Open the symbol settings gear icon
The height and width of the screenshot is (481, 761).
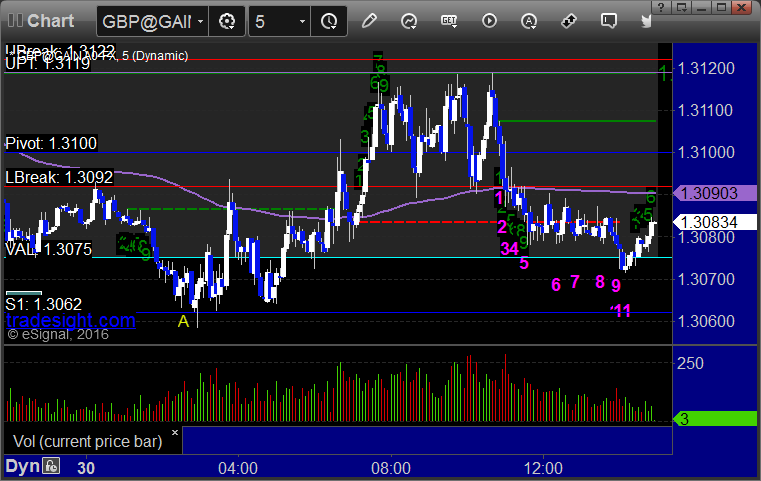(x=227, y=21)
